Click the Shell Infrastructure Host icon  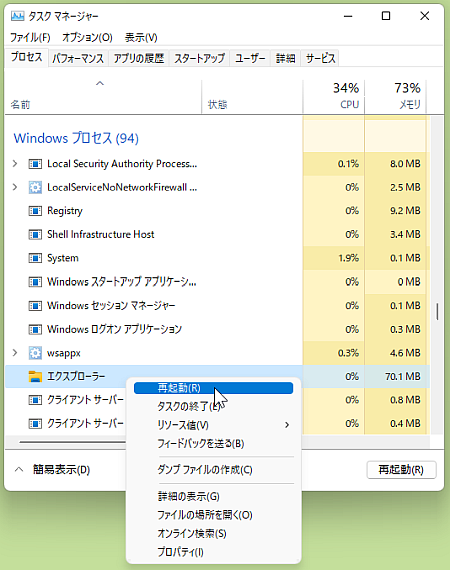point(35,234)
